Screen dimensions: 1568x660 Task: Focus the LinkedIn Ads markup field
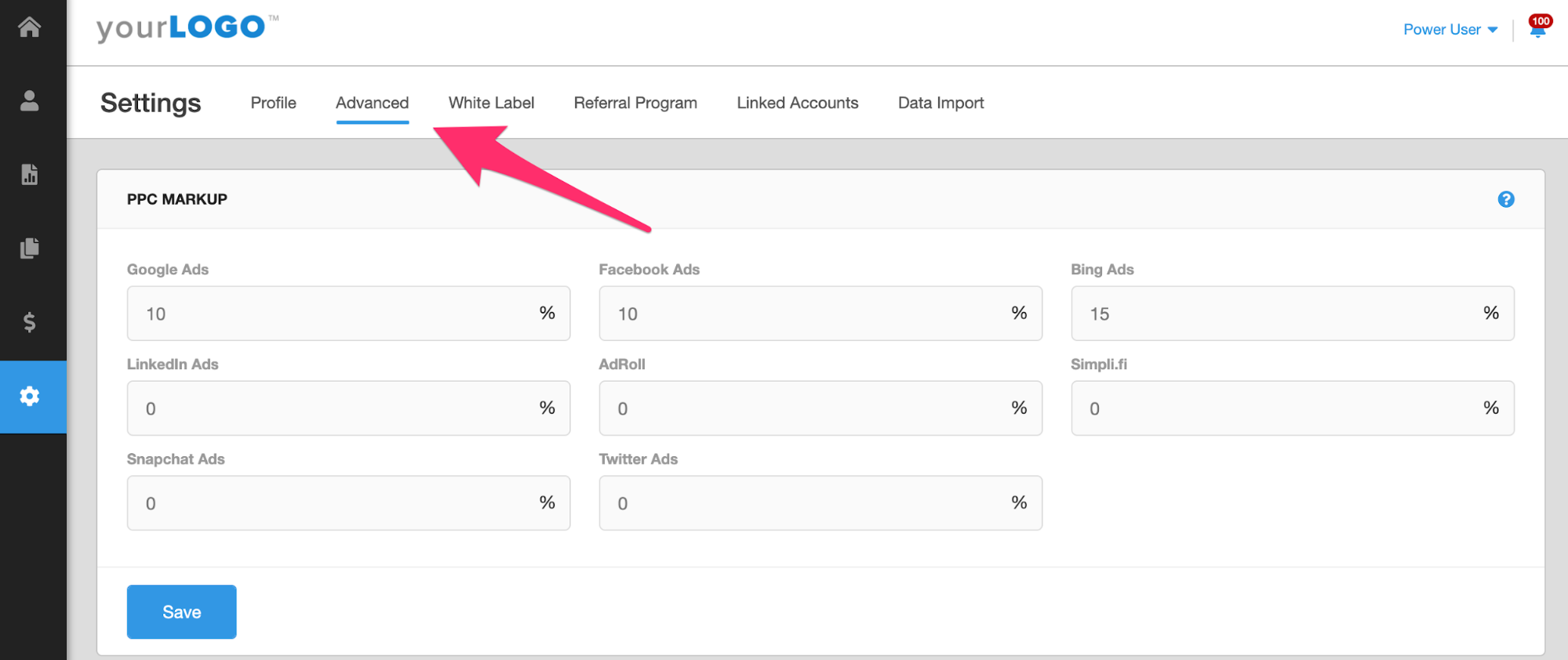tap(348, 408)
